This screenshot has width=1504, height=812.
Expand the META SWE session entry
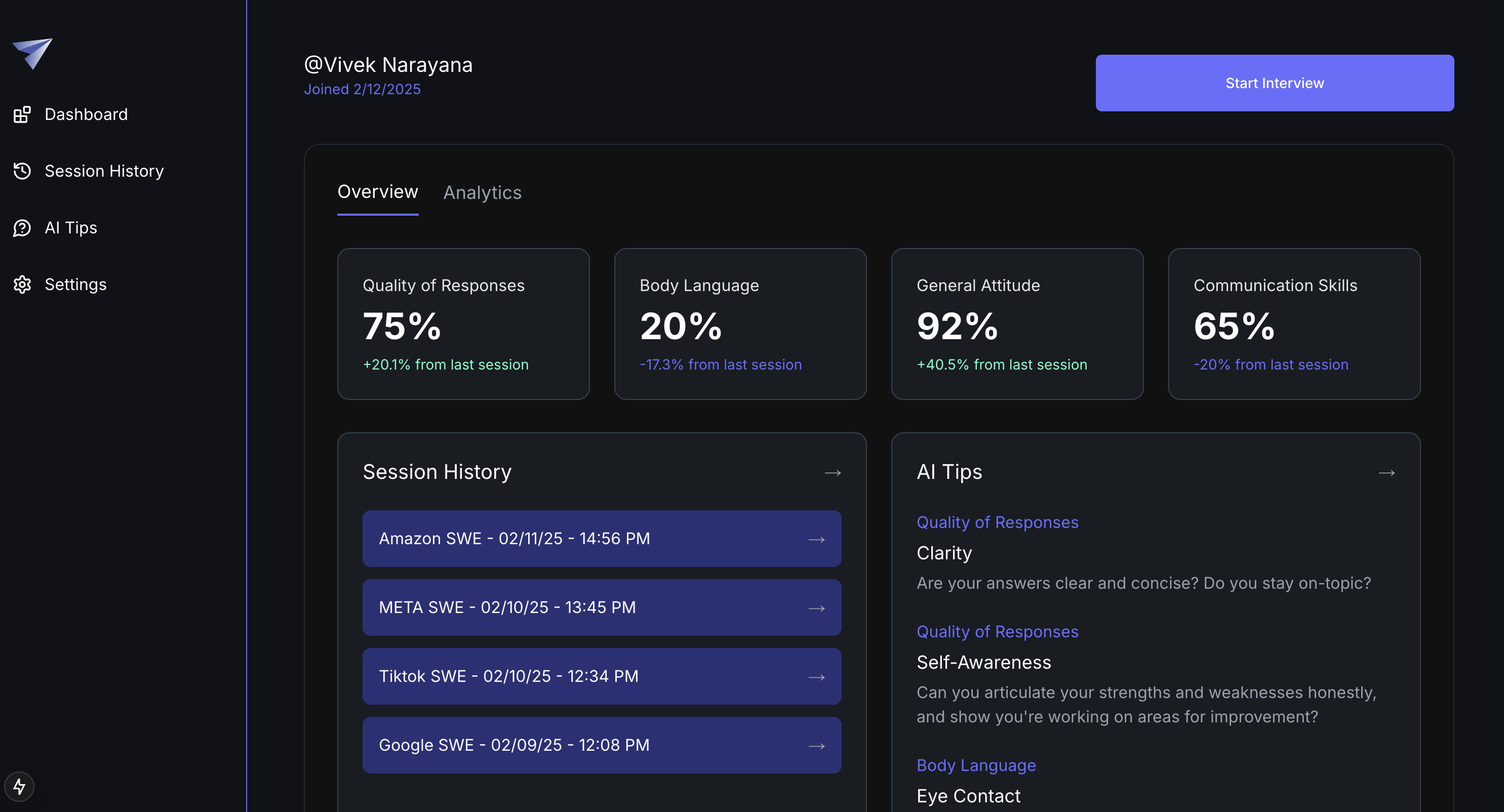click(x=817, y=607)
